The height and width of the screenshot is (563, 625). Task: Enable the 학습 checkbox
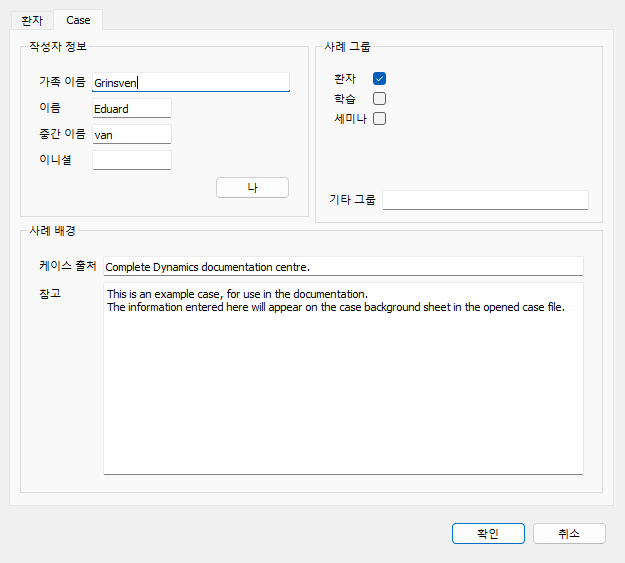point(379,98)
